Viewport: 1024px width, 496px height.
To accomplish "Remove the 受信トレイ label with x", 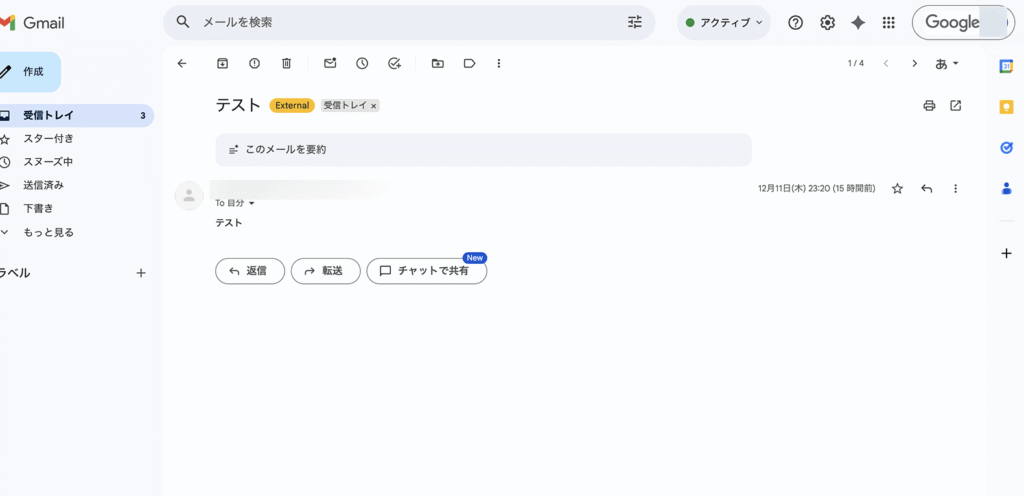I will [x=374, y=106].
